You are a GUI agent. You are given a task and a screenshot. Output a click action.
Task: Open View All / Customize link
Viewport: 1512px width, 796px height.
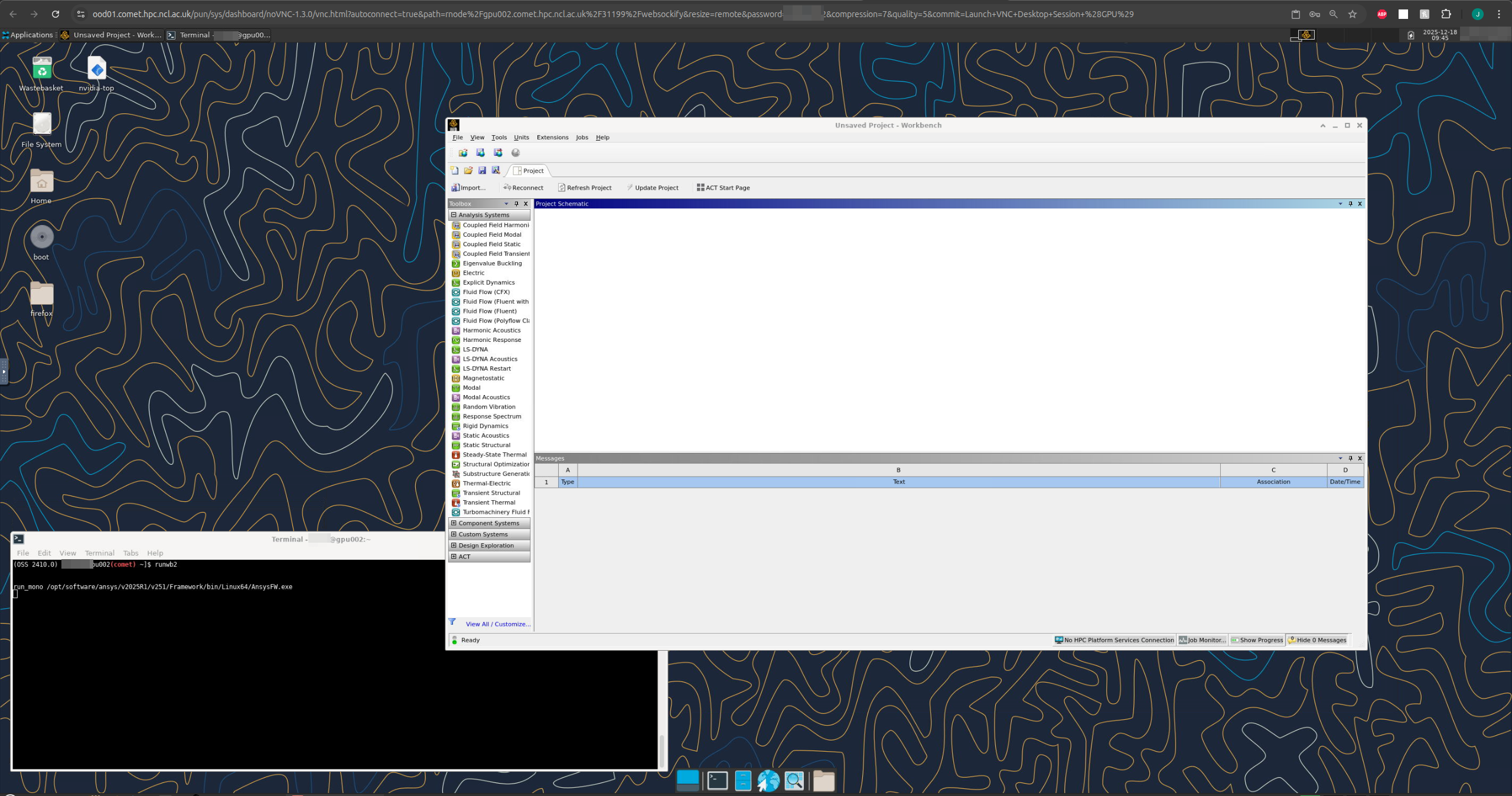(498, 624)
